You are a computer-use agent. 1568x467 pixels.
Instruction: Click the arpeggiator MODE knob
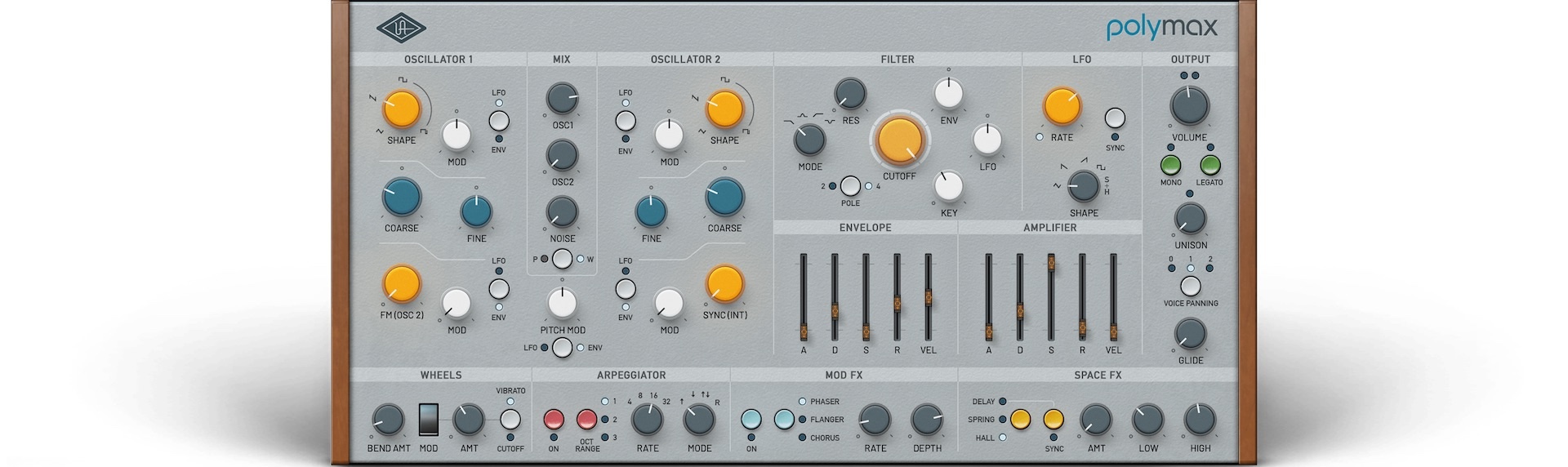pyautogui.click(x=699, y=420)
